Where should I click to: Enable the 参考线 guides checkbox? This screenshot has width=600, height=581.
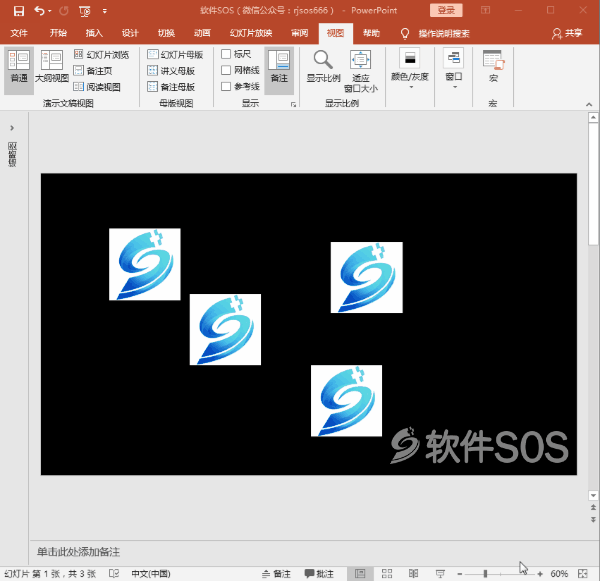[226, 86]
